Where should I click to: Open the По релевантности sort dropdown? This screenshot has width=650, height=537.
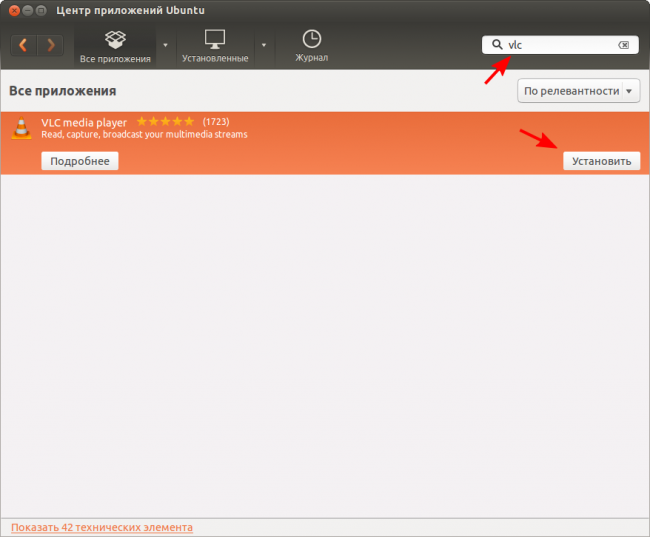pos(579,91)
